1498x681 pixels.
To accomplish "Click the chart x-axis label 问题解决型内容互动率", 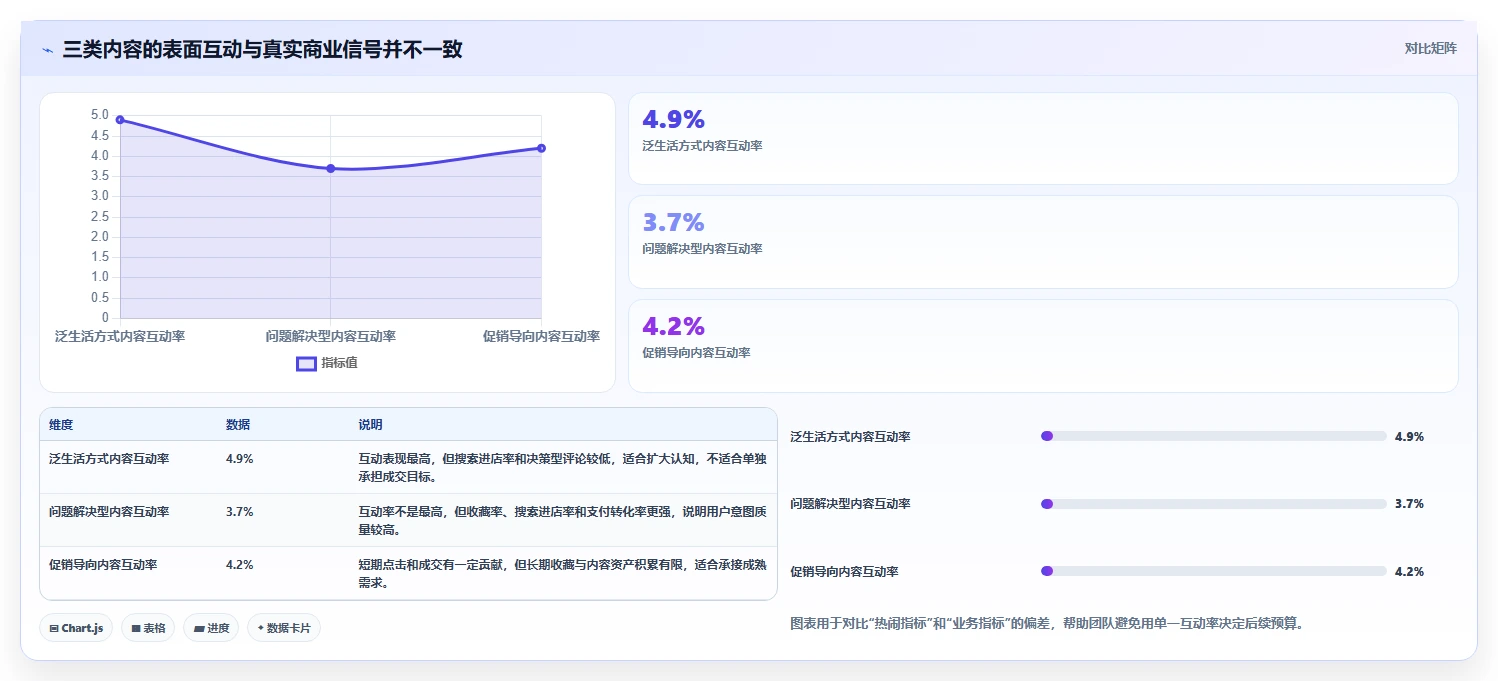I will pos(331,336).
